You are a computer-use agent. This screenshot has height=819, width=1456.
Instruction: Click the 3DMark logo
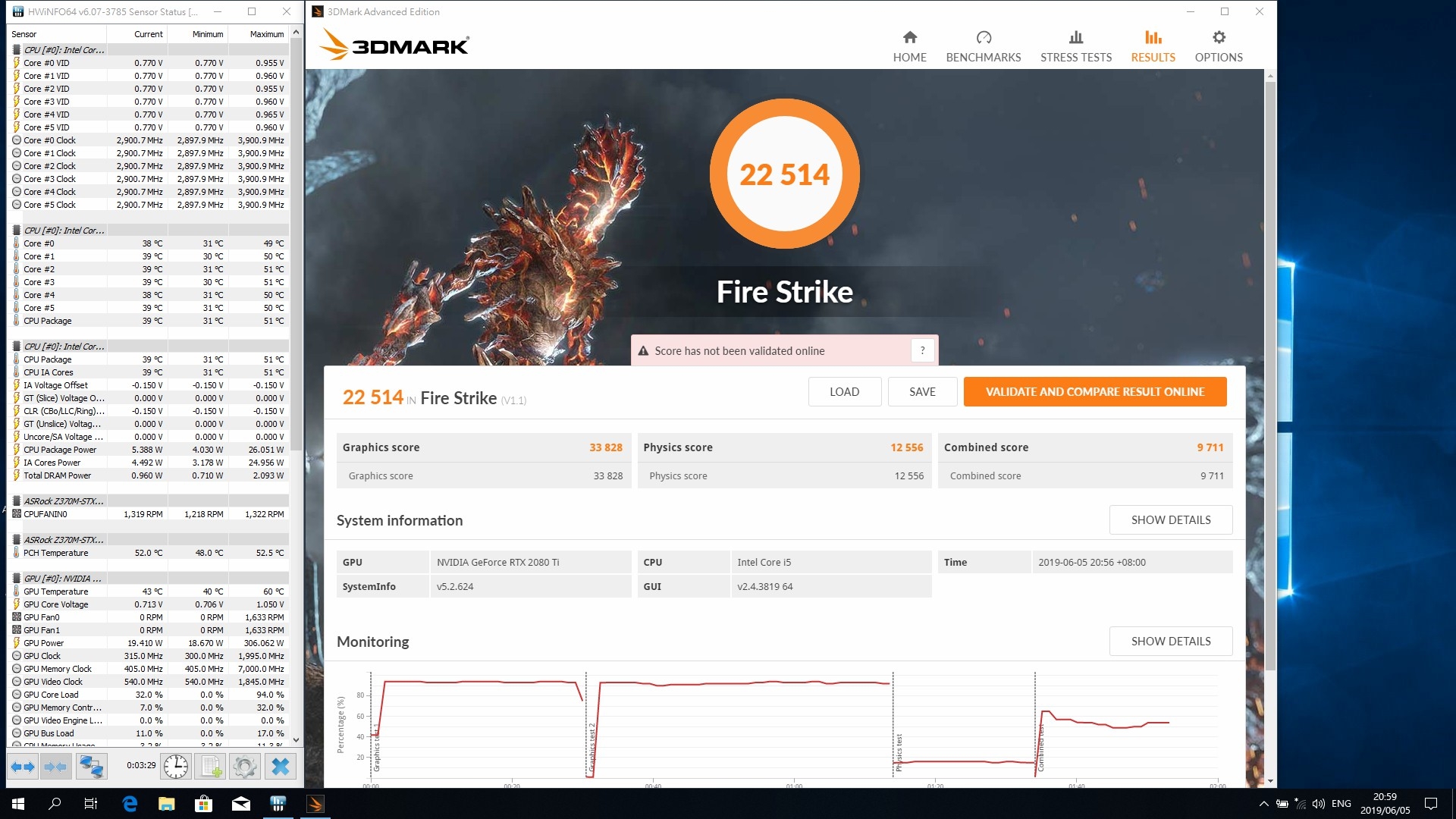pos(394,45)
